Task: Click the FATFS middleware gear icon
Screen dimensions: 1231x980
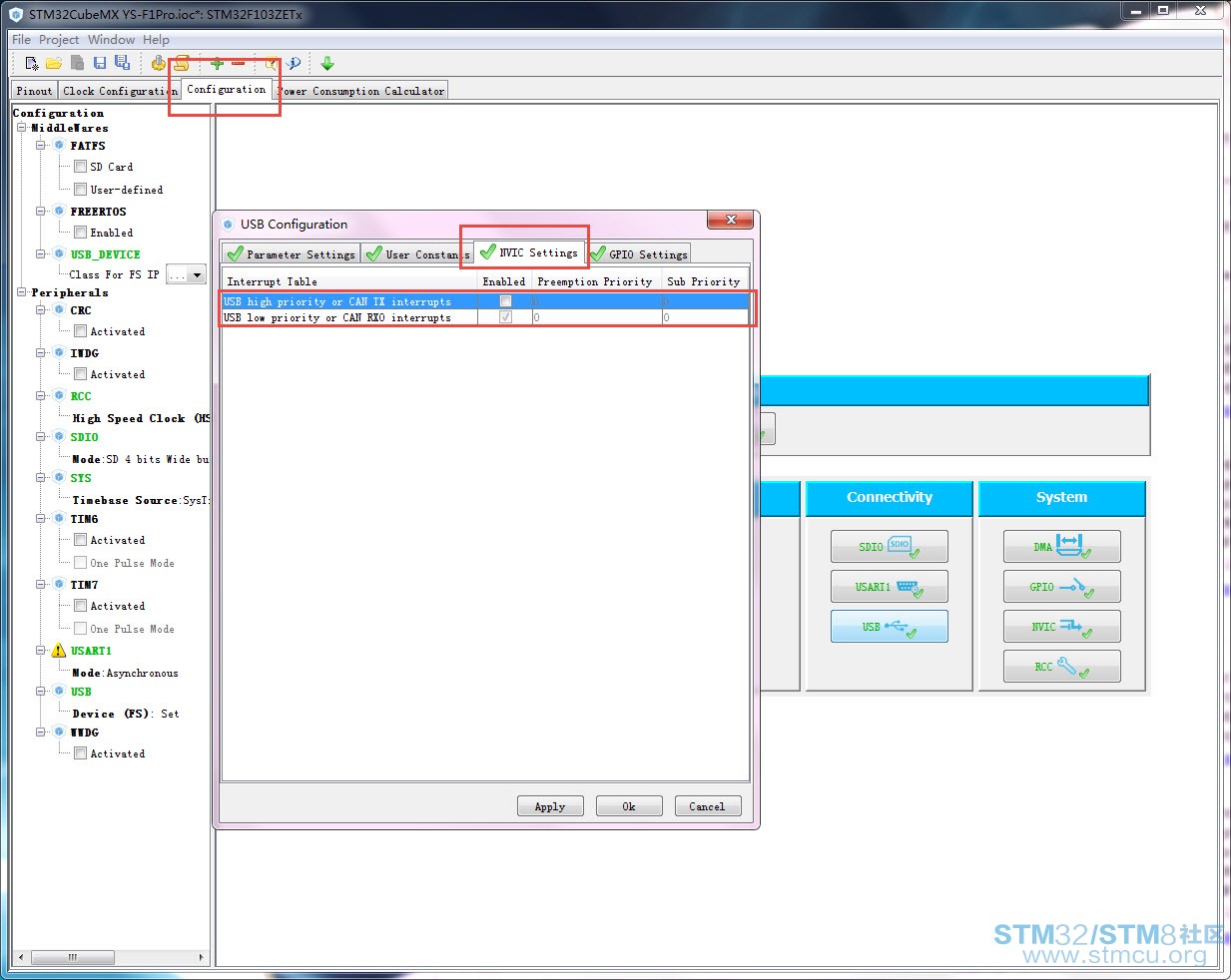Action: point(59,146)
